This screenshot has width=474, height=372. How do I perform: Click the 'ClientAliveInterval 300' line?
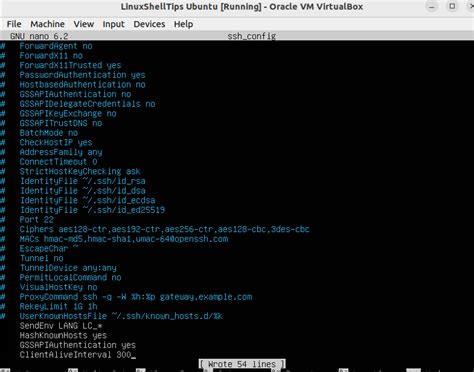coord(75,355)
